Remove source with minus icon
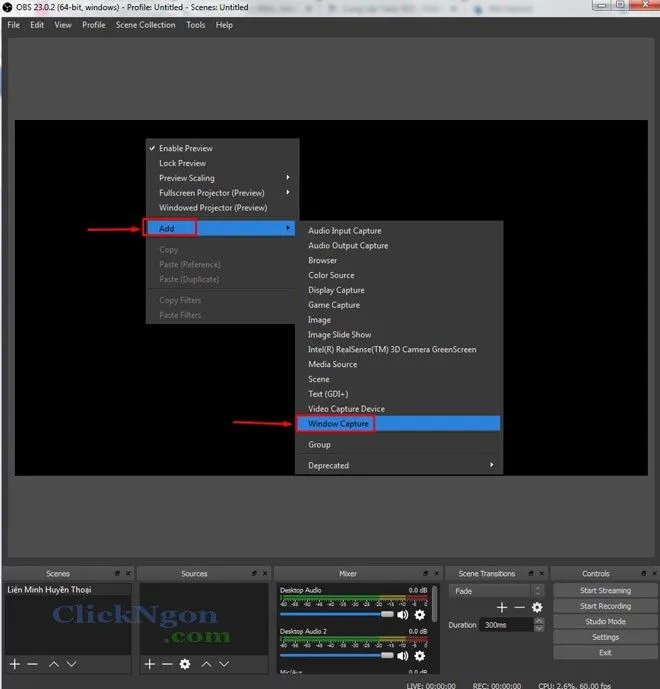Screen dimensions: 660x689 tap(167, 664)
